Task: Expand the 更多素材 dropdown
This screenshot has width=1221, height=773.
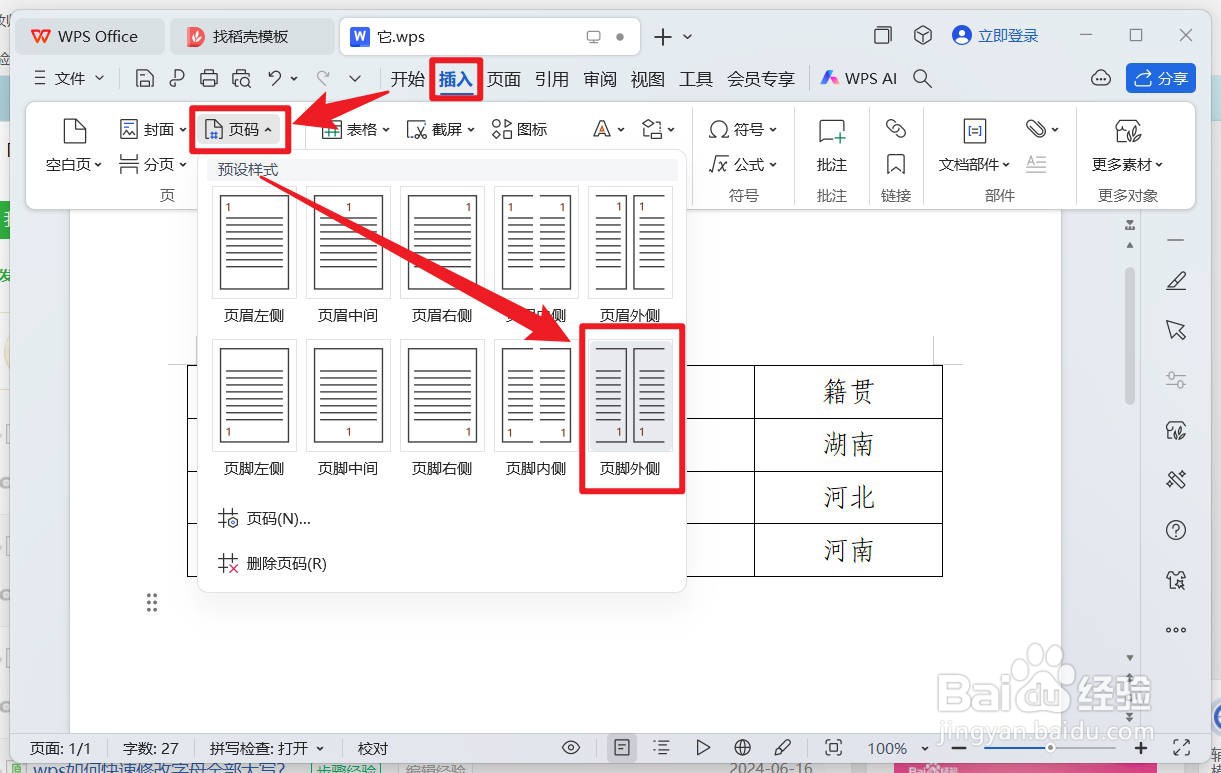Action: click(1127, 163)
